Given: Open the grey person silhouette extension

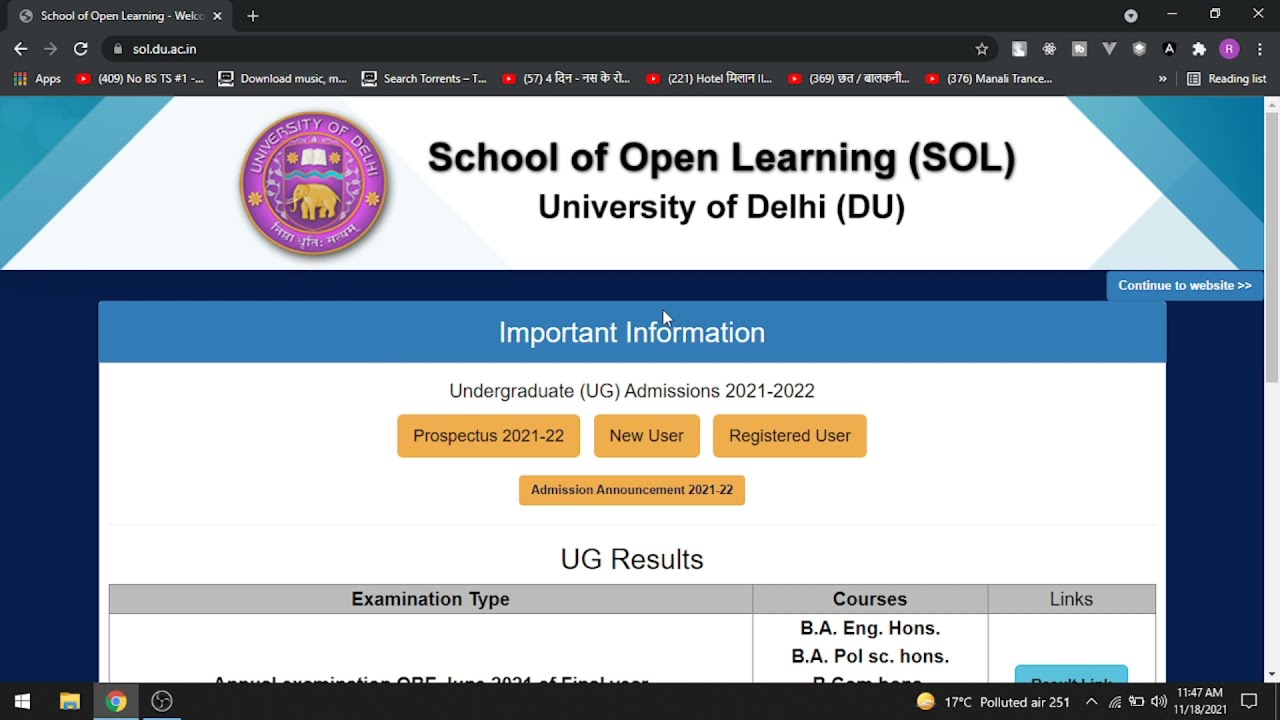Looking at the screenshot, I should click(1019, 49).
